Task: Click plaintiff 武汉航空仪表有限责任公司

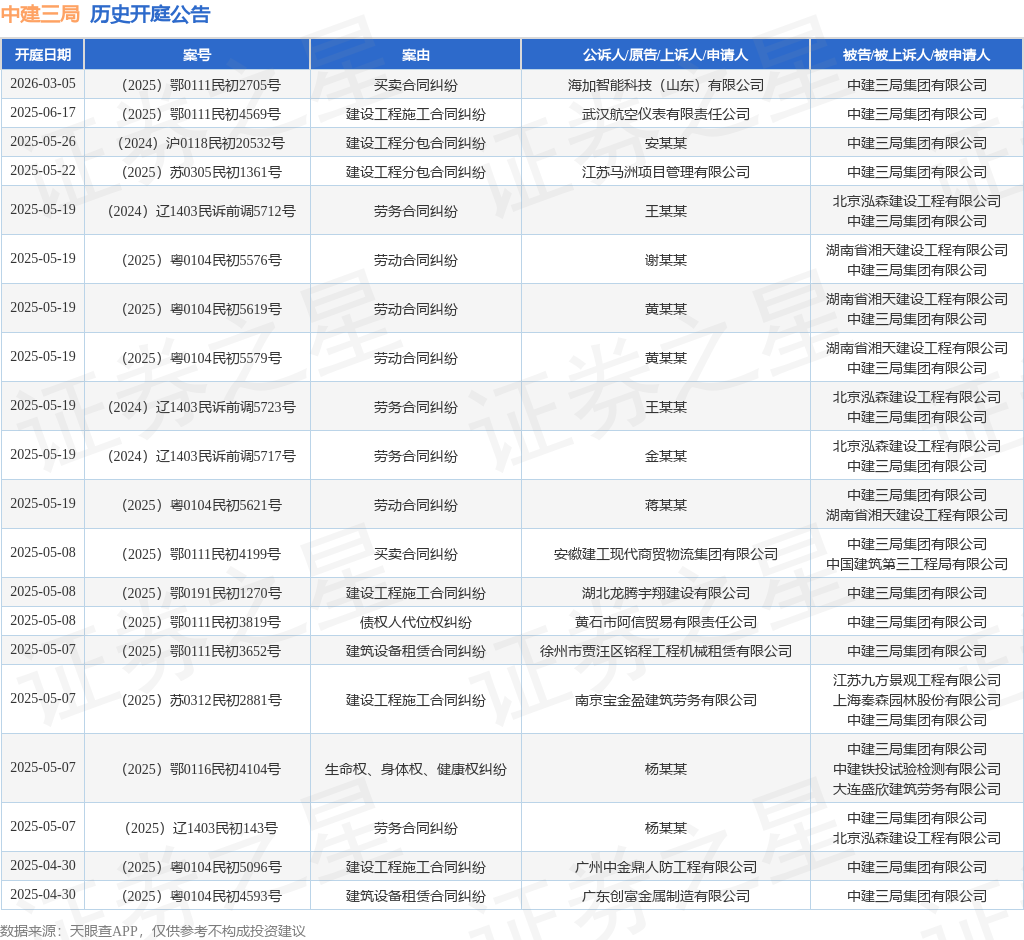Action: pos(665,114)
